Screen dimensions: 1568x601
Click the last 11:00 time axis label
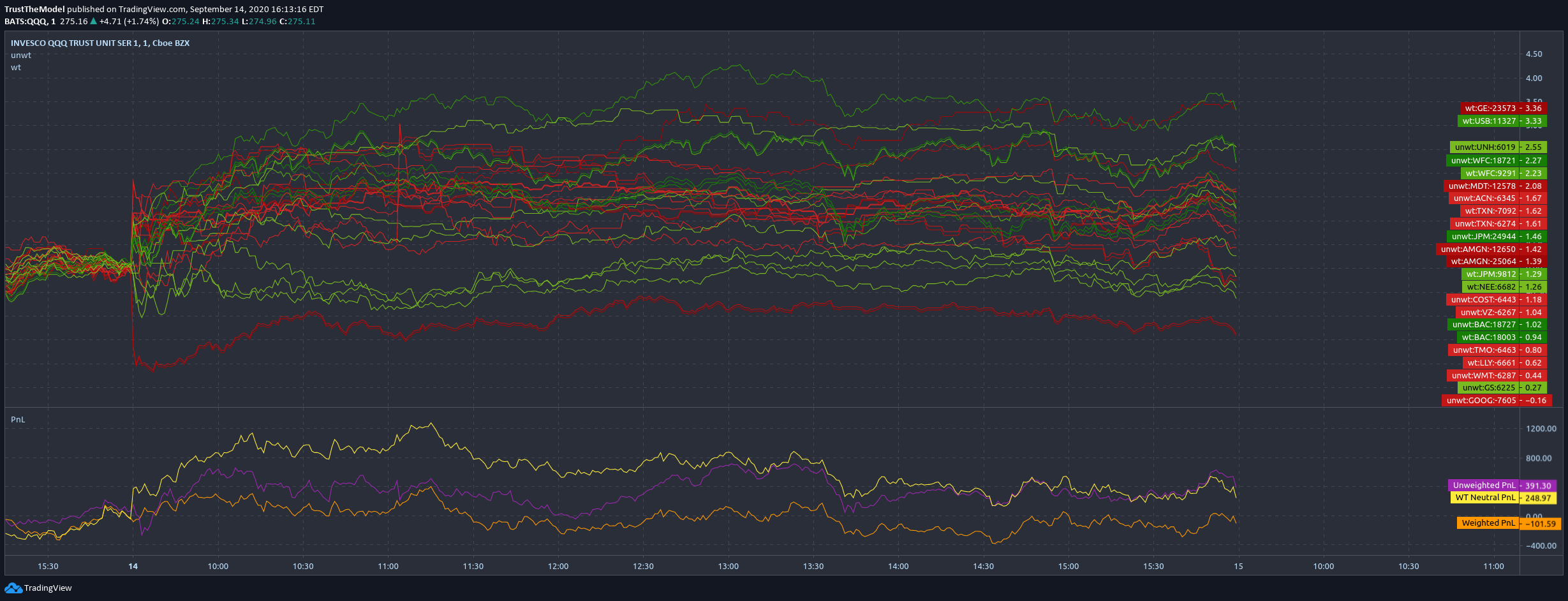(1493, 566)
